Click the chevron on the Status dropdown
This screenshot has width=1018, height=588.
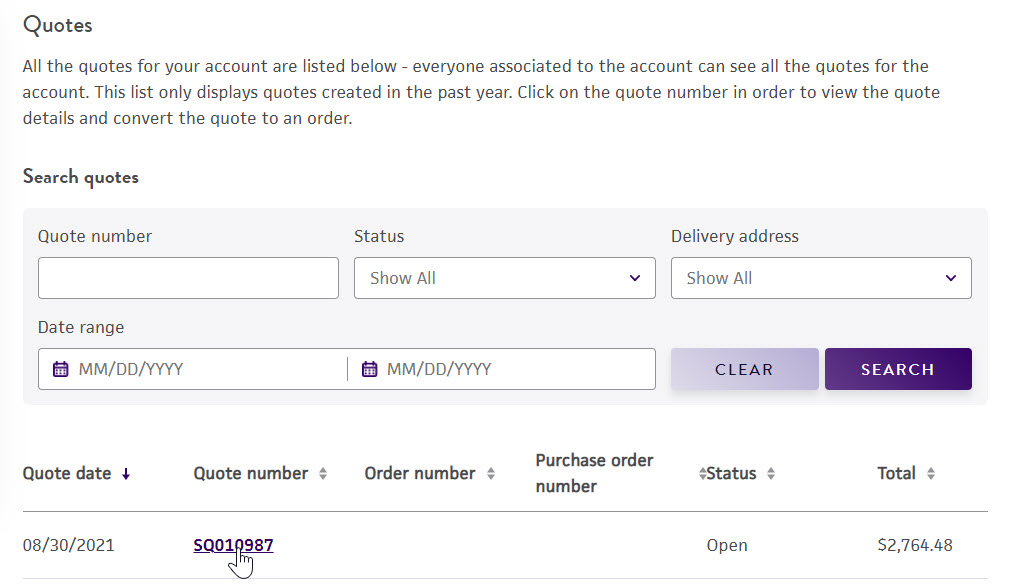tap(634, 277)
